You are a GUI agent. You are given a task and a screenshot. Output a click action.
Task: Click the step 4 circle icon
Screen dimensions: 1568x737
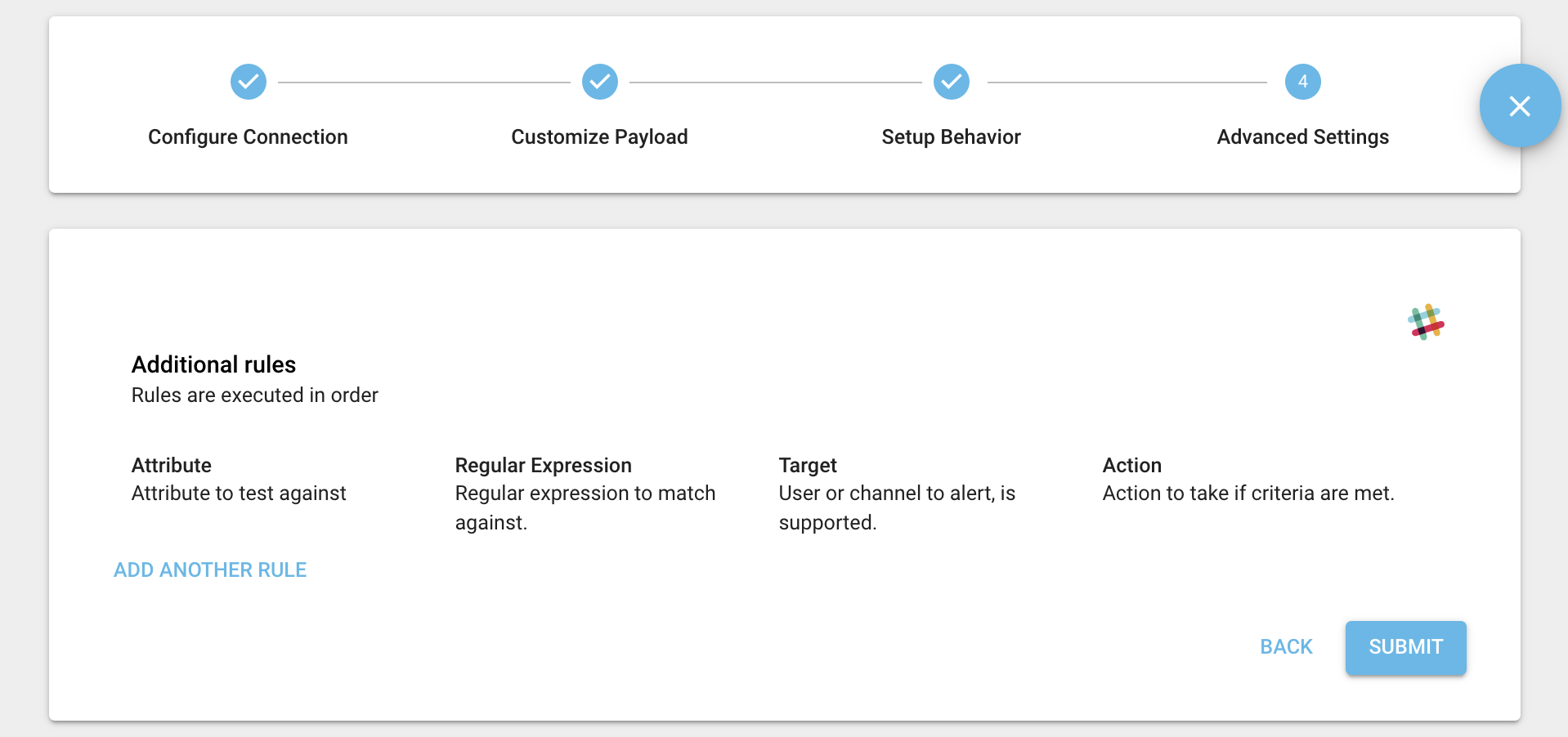pyautogui.click(x=1303, y=82)
